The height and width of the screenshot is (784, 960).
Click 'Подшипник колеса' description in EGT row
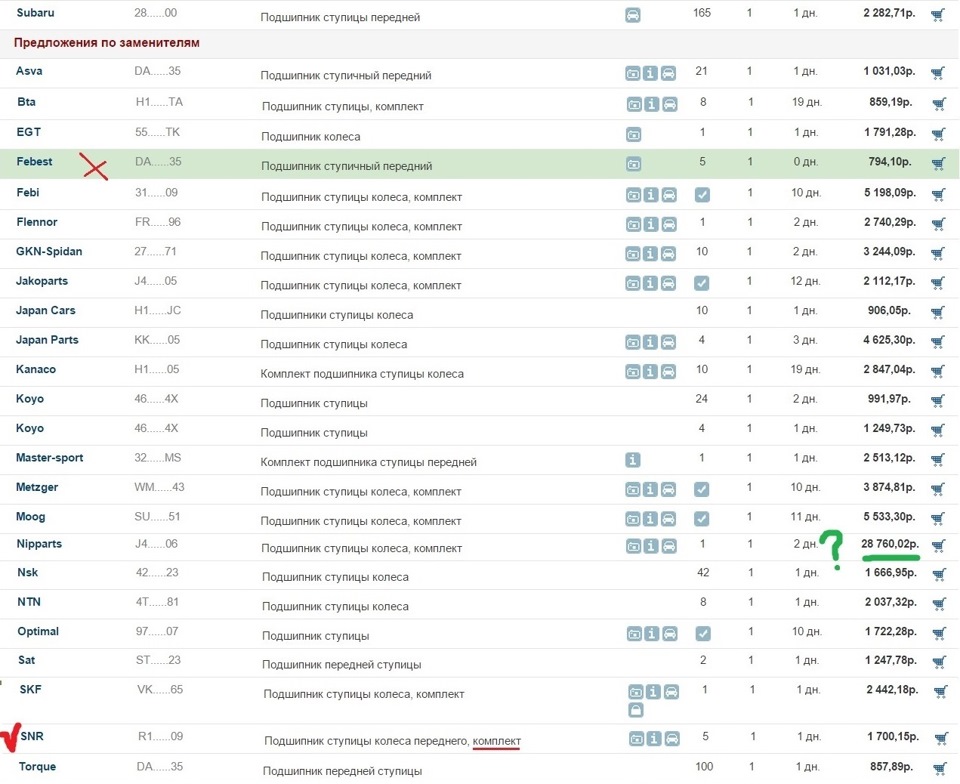coord(310,136)
